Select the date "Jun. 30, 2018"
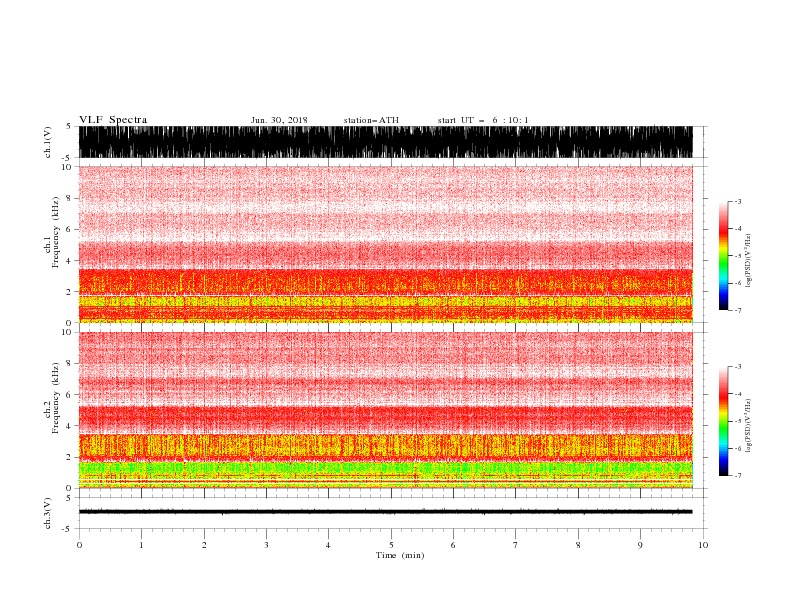Screen dimensions: 792x612 (279, 120)
